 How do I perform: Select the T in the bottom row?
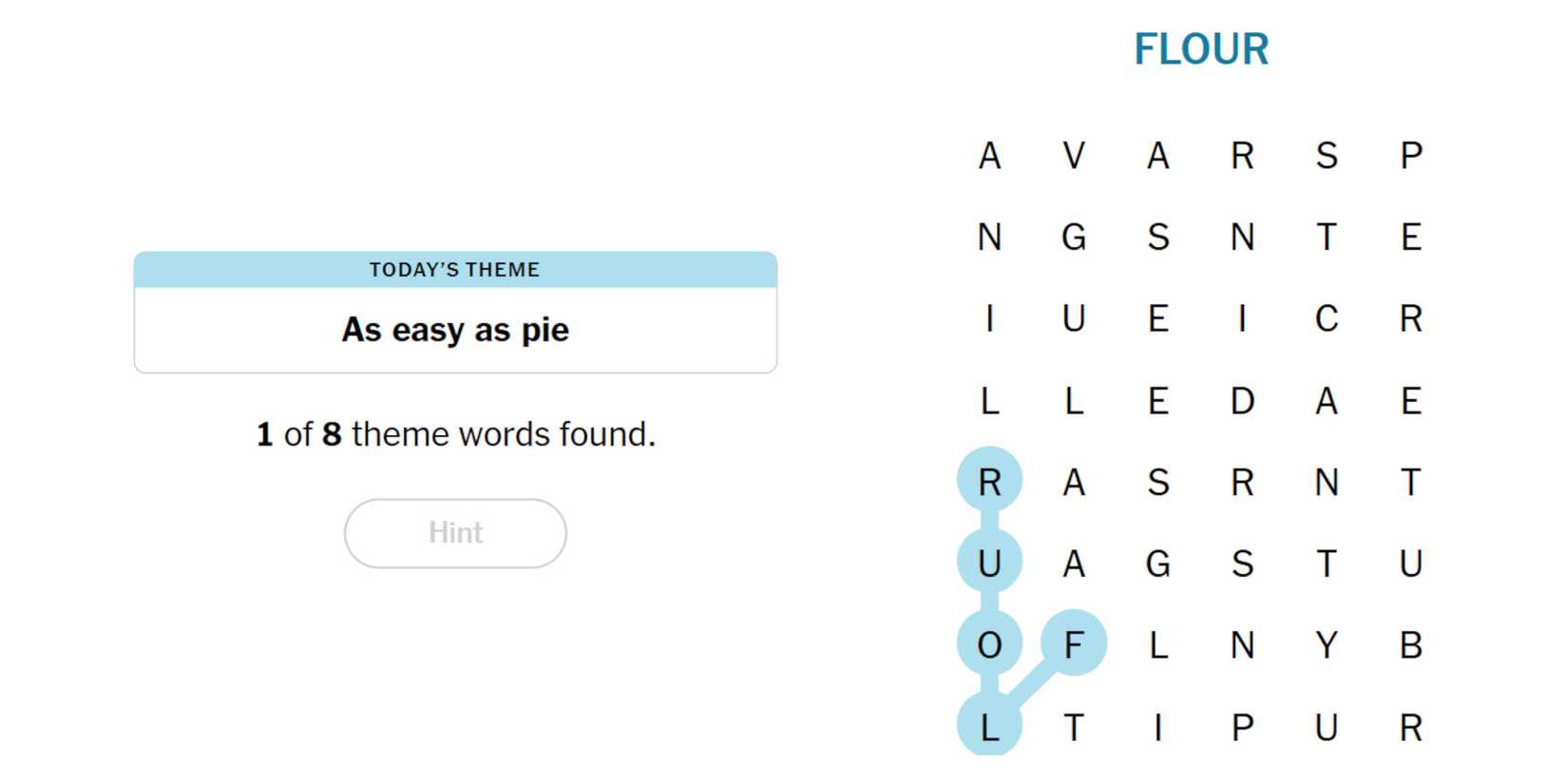(1074, 727)
